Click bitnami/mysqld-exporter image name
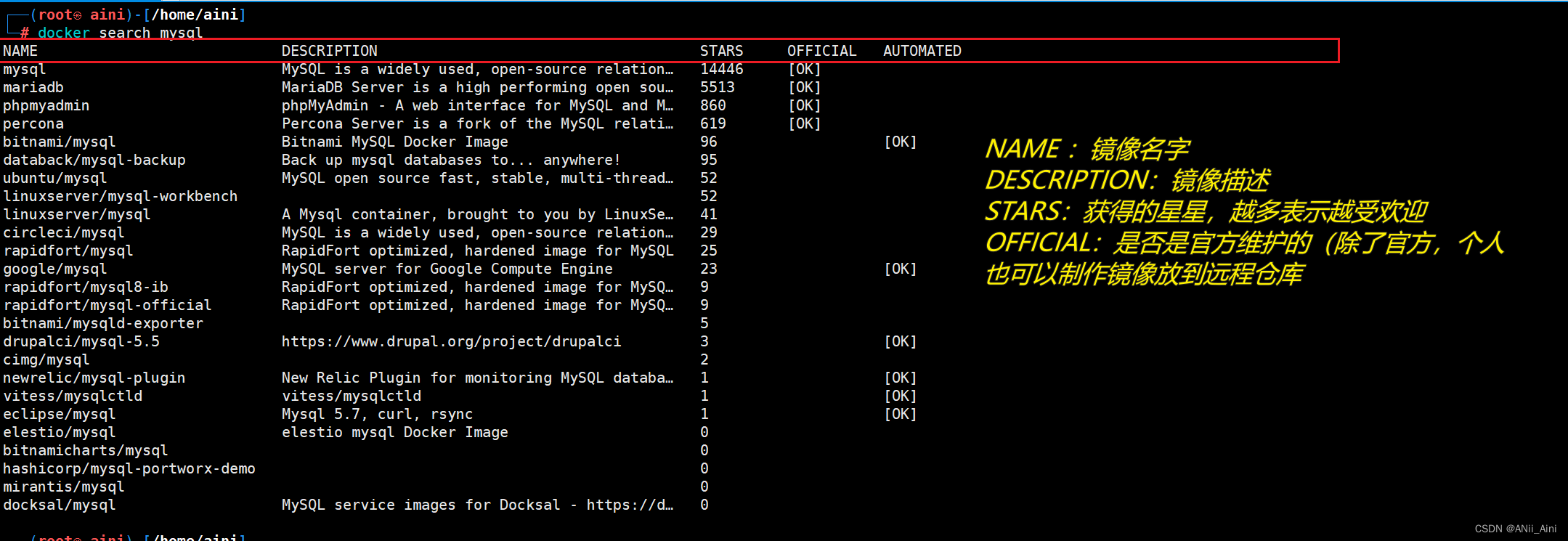 pyautogui.click(x=103, y=323)
